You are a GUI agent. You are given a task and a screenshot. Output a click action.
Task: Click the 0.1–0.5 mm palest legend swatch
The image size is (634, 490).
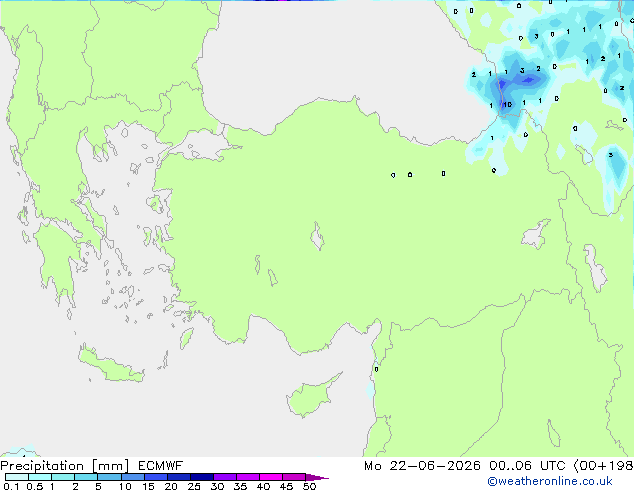click(17, 477)
